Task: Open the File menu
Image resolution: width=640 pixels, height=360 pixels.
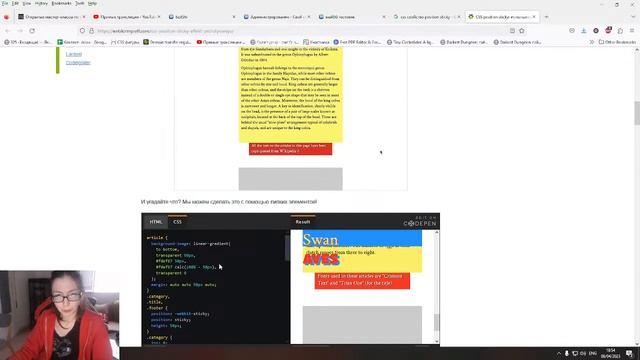Action: click(4, 3)
